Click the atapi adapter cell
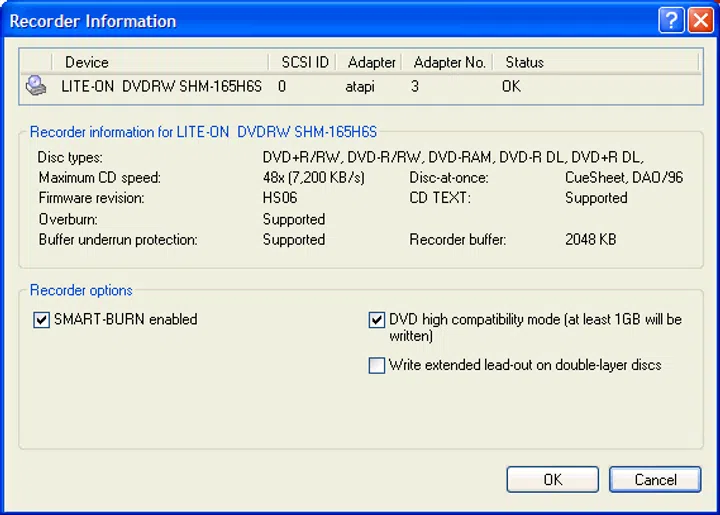This screenshot has width=720, height=515. [361, 87]
